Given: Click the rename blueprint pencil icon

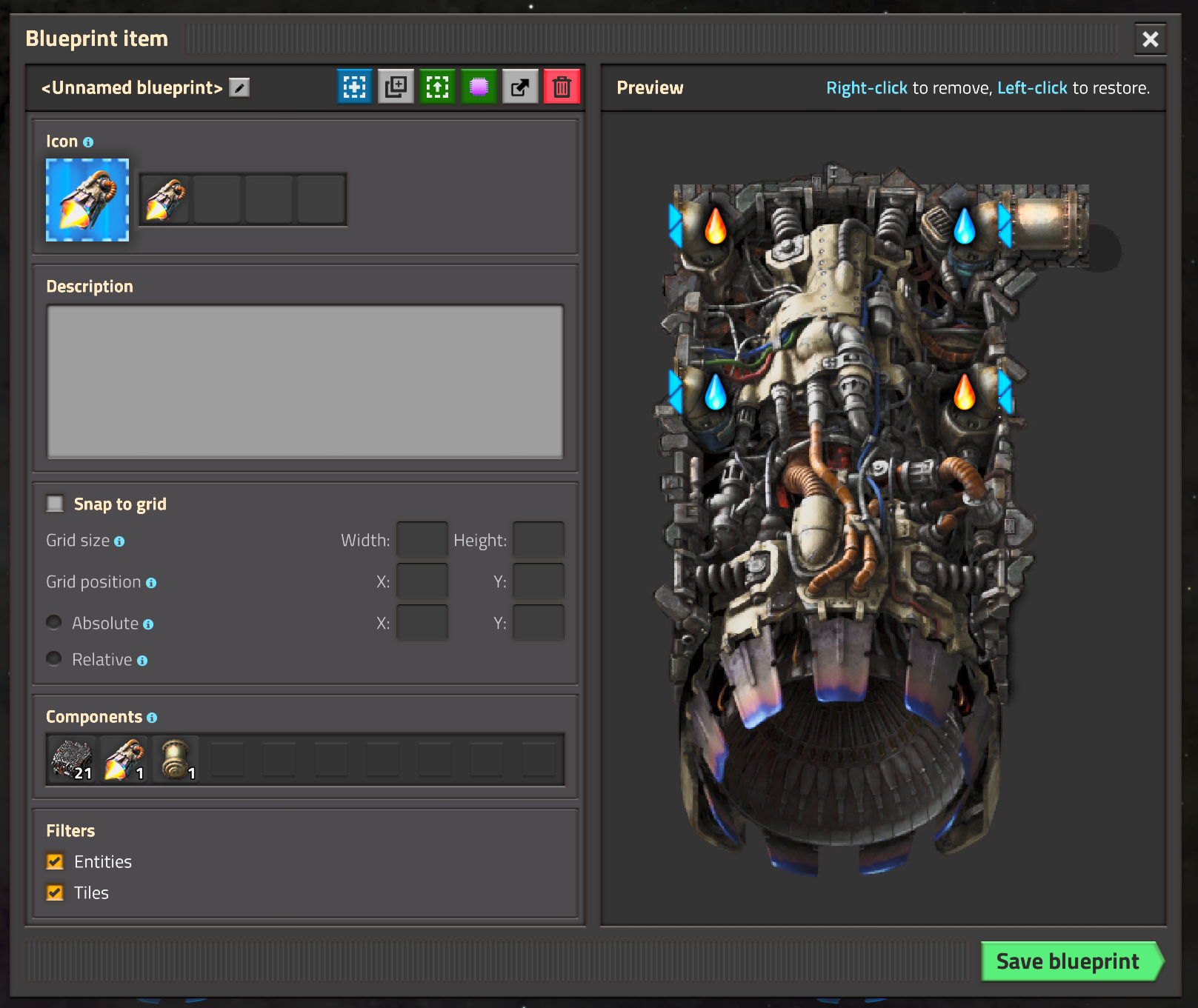Looking at the screenshot, I should click(x=239, y=87).
